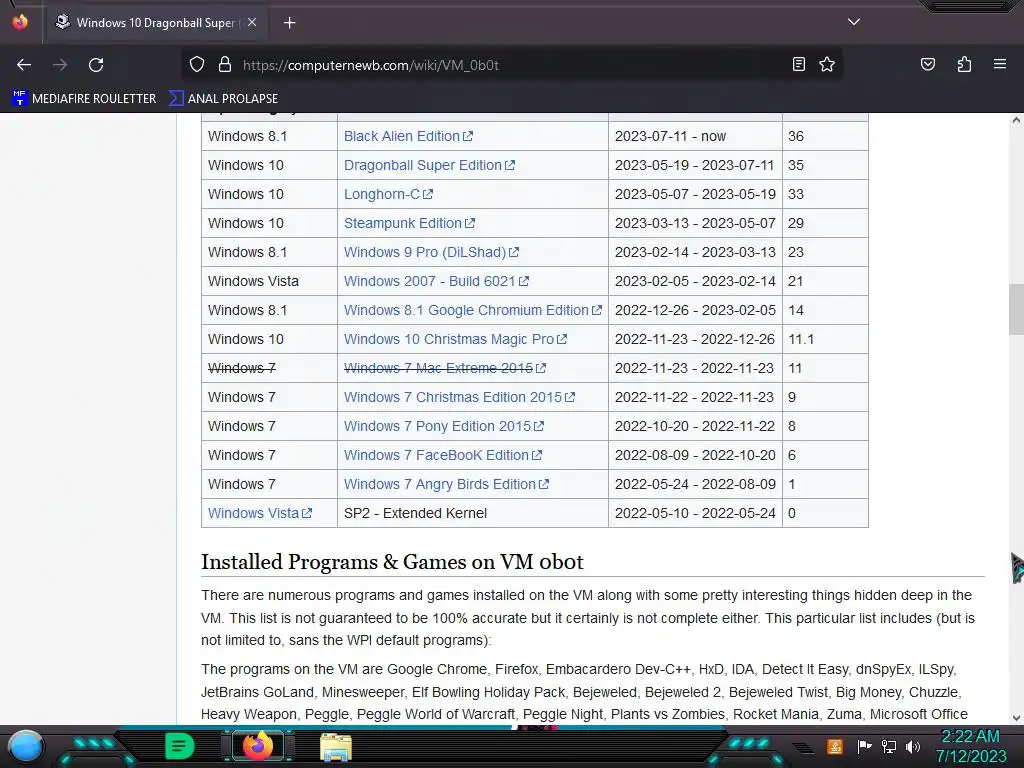
Task: Open Windows 2007 - Build 6021 link
Action: (436, 281)
